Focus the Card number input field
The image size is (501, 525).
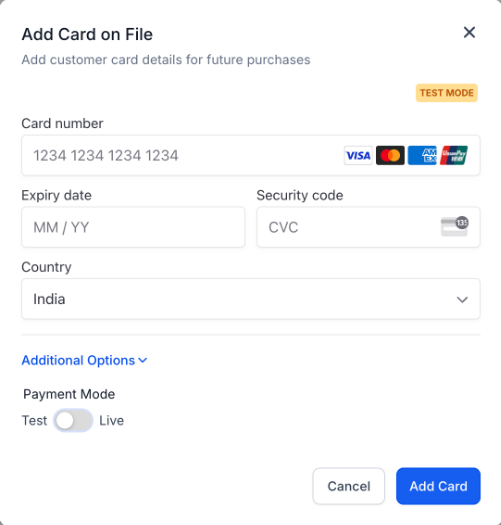point(251,155)
